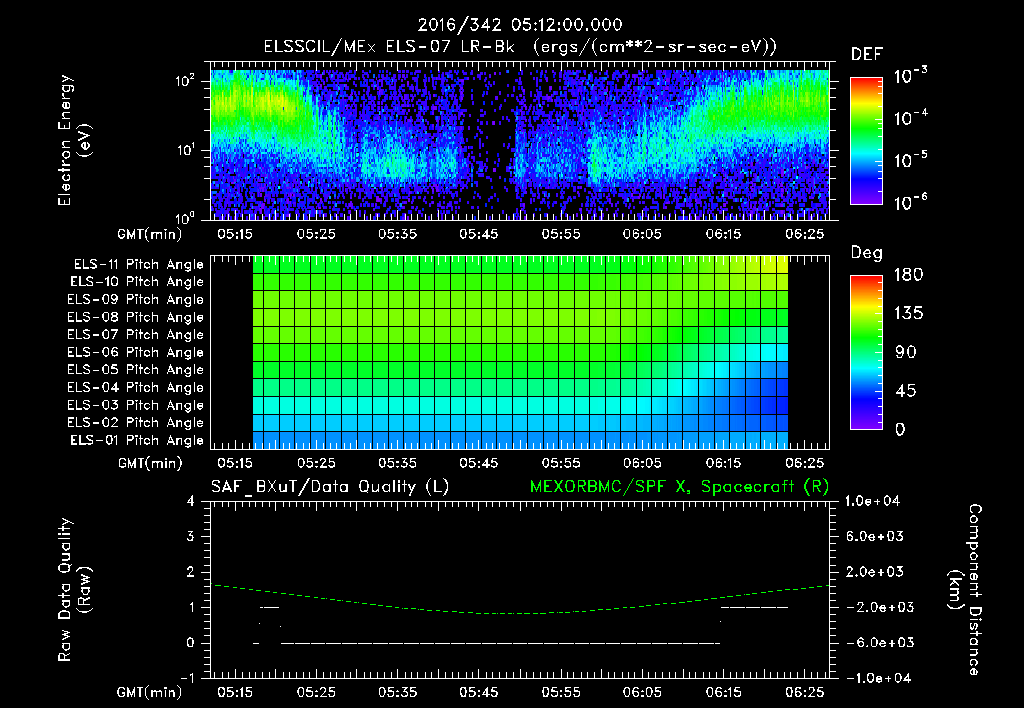Select the ELS-09 Pitch Angle row label
Image resolution: width=1024 pixels, height=708 pixels.
click(136, 300)
